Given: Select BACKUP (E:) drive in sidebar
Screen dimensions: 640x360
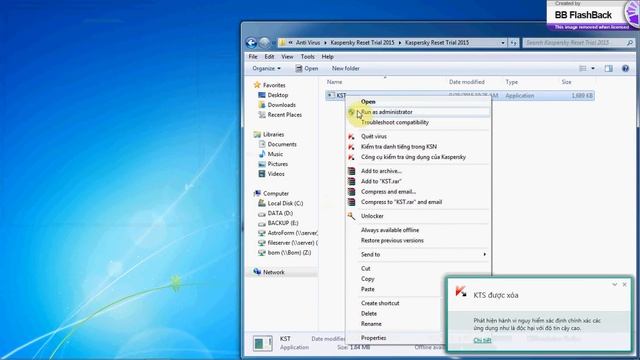Looking at the screenshot, I should [x=283, y=223].
